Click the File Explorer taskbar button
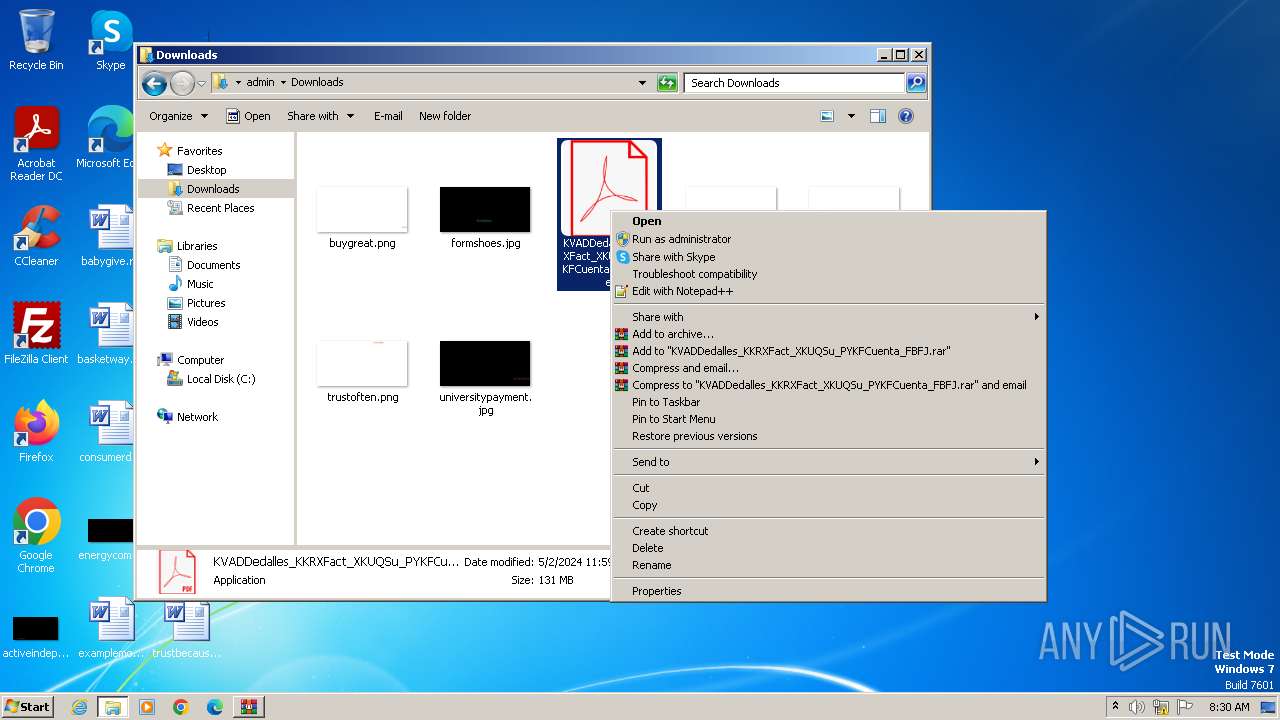The image size is (1280, 720). click(113, 707)
